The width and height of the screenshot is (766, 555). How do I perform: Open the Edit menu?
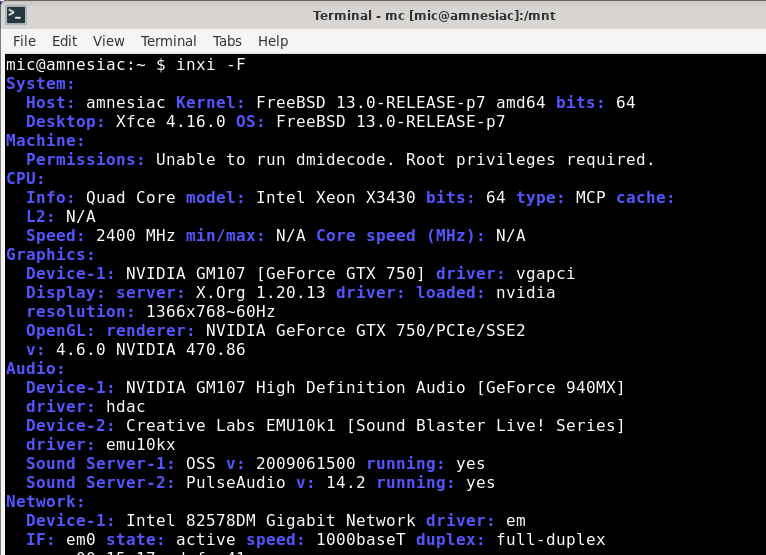click(64, 41)
